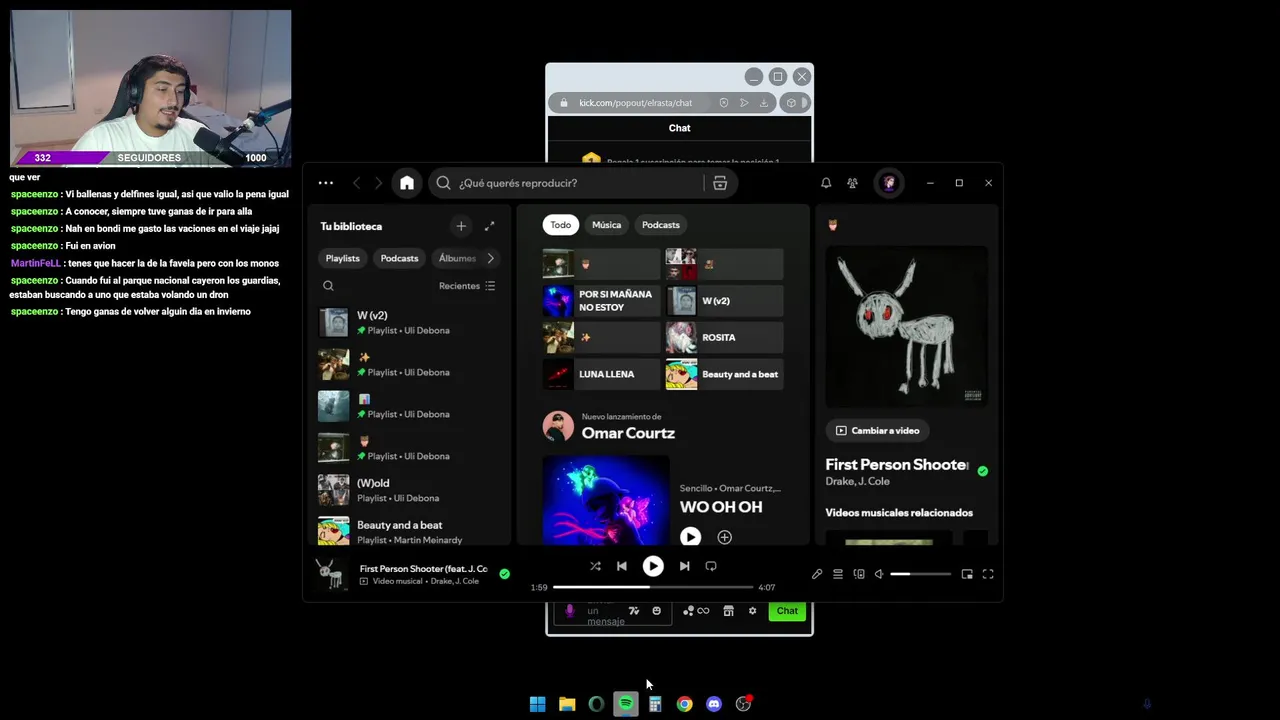Select the Todo tab
The width and height of the screenshot is (1280, 720).
coord(561,225)
